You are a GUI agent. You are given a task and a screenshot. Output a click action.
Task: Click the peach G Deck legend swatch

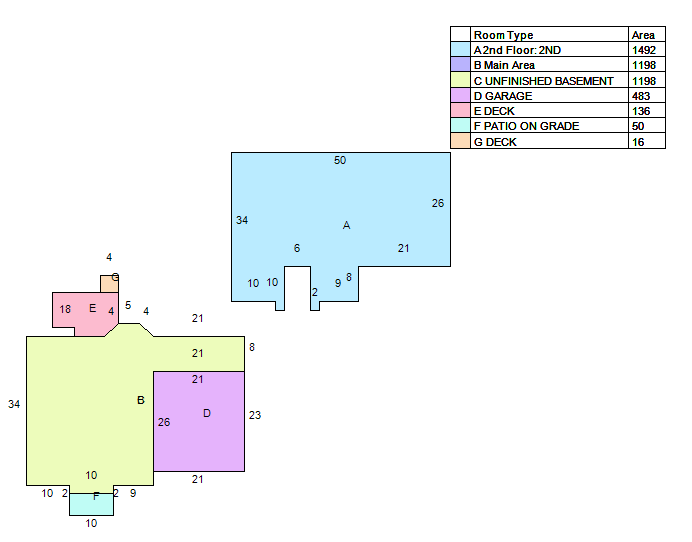click(x=460, y=141)
